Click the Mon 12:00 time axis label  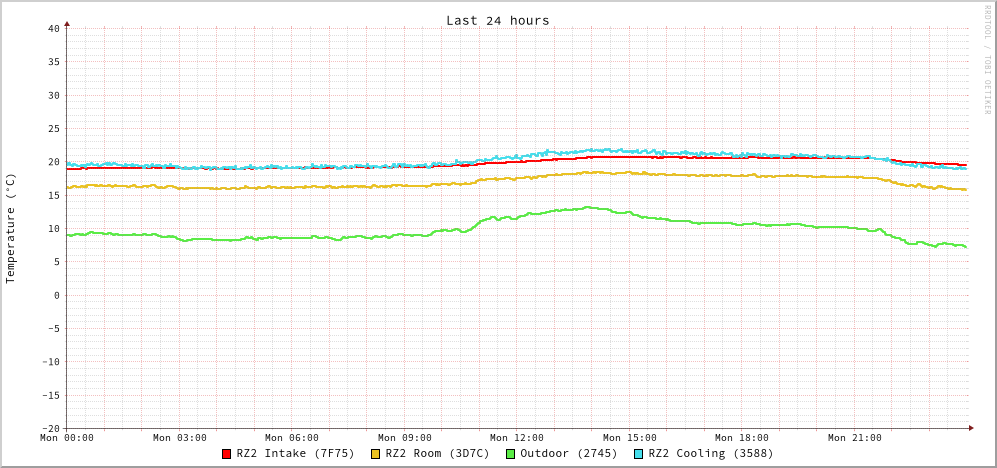(517, 438)
